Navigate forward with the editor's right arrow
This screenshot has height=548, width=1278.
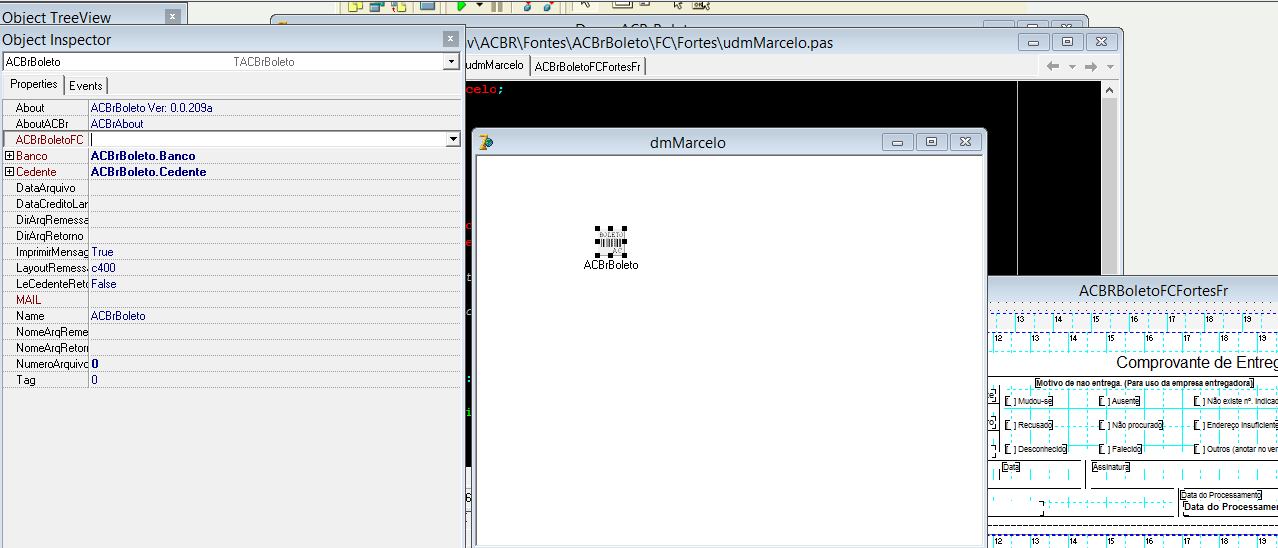point(1091,66)
